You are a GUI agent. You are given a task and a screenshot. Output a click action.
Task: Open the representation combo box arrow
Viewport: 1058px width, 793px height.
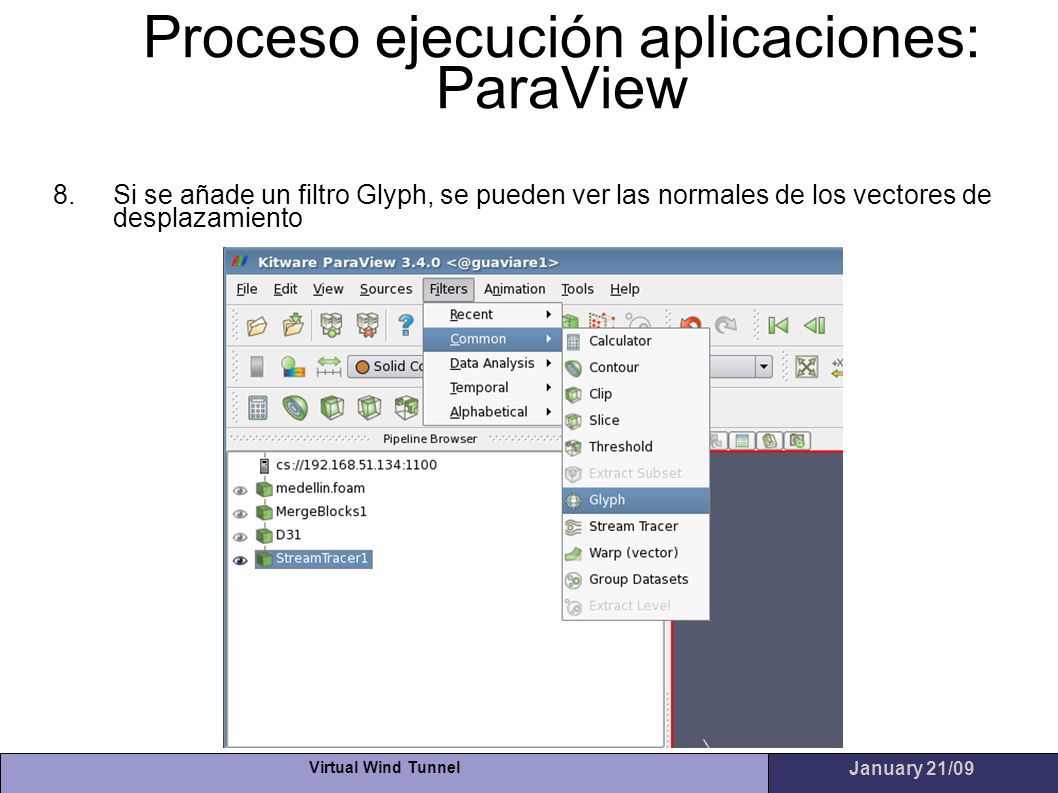[763, 366]
